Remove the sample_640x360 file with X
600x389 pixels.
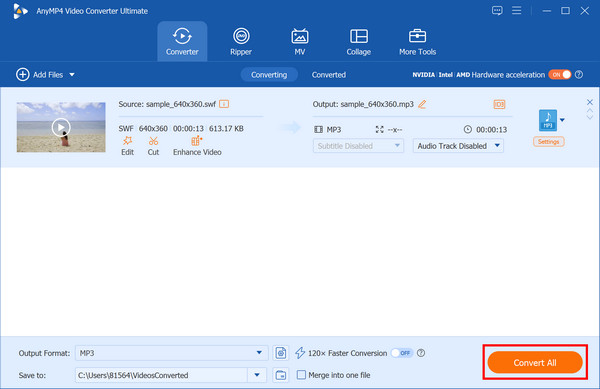point(590,102)
